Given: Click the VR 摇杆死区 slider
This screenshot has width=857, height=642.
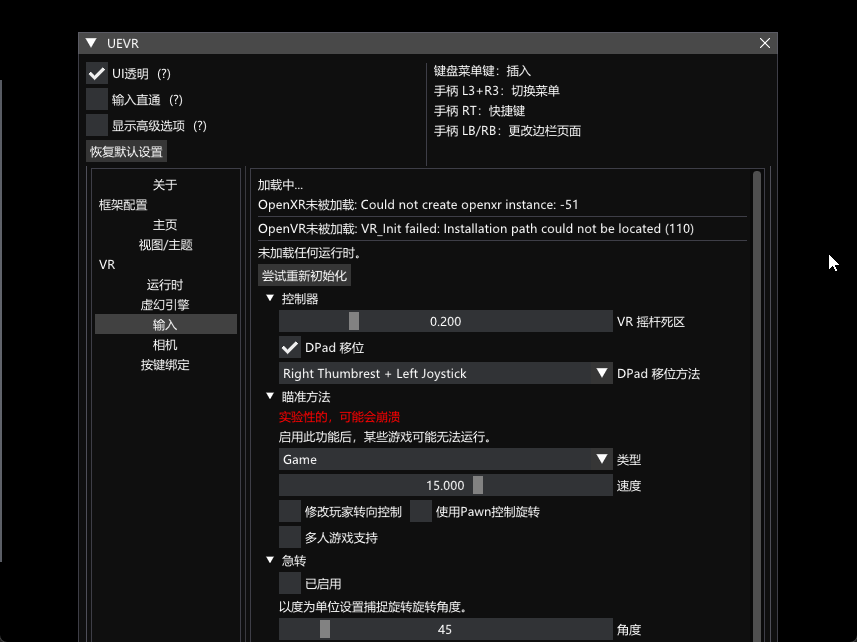Looking at the screenshot, I should [445, 321].
